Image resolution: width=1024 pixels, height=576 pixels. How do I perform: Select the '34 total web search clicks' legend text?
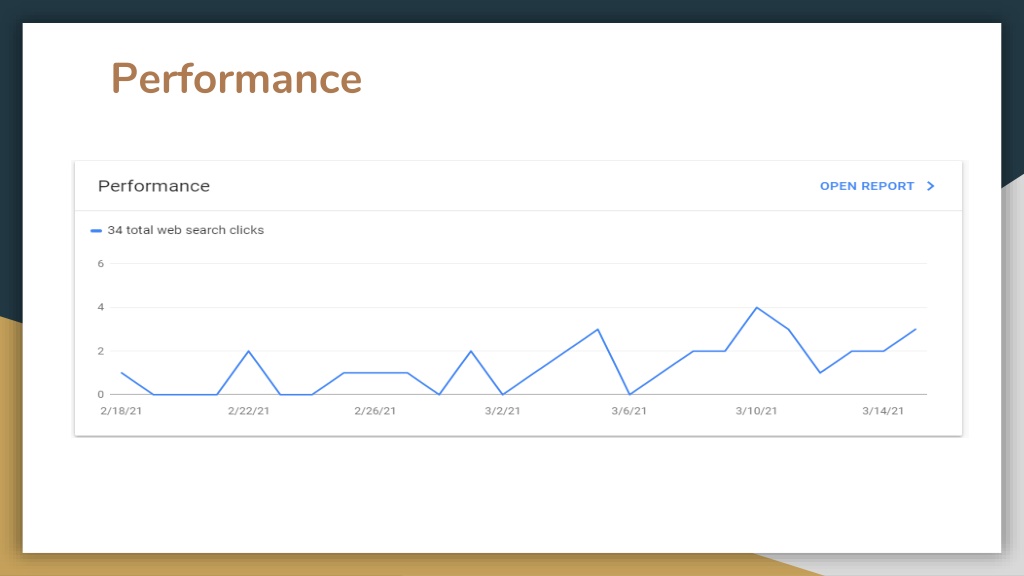[185, 230]
